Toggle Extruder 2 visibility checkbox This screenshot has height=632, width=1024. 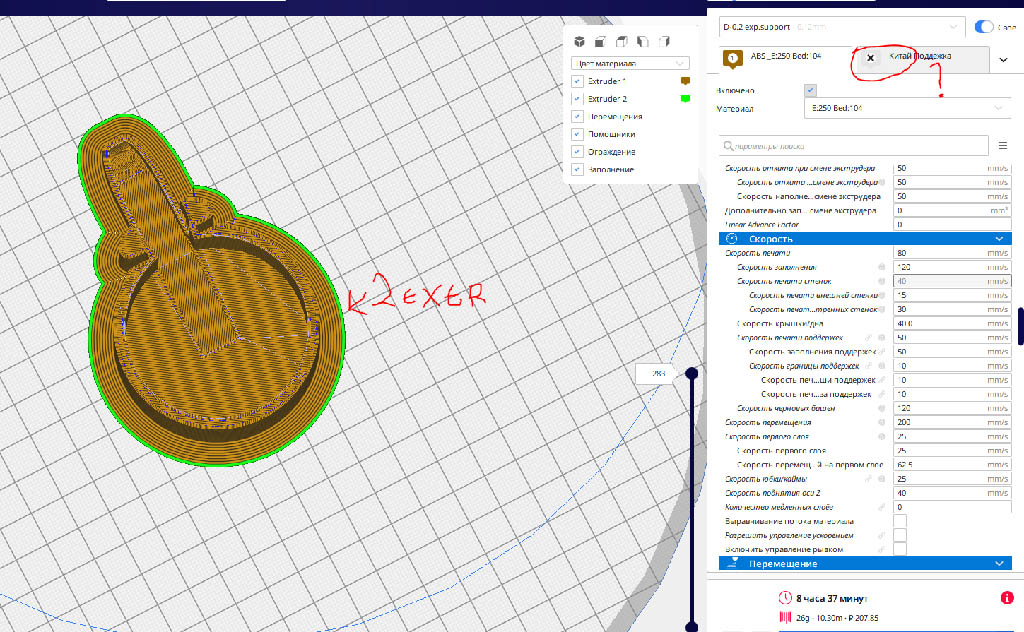[577, 99]
